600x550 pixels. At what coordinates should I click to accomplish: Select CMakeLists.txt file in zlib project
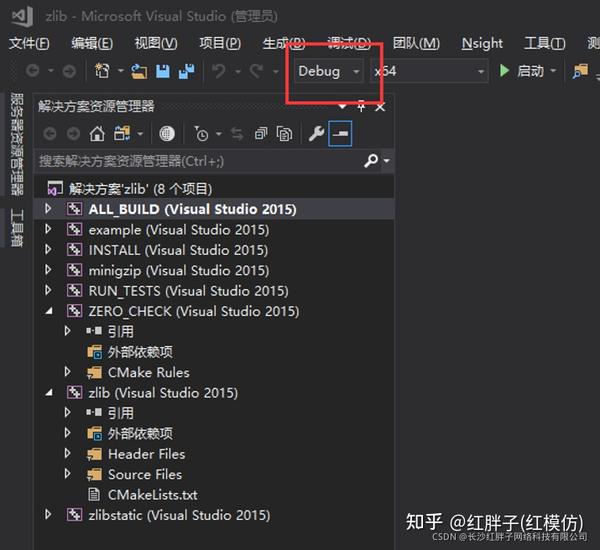[x=153, y=495]
